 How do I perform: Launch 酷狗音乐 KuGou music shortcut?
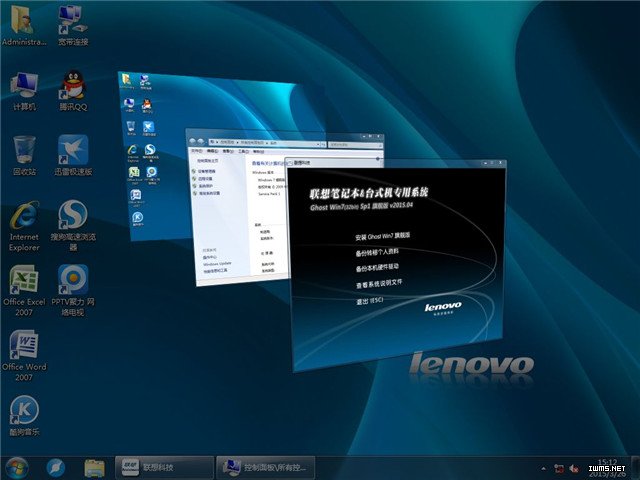[24, 416]
